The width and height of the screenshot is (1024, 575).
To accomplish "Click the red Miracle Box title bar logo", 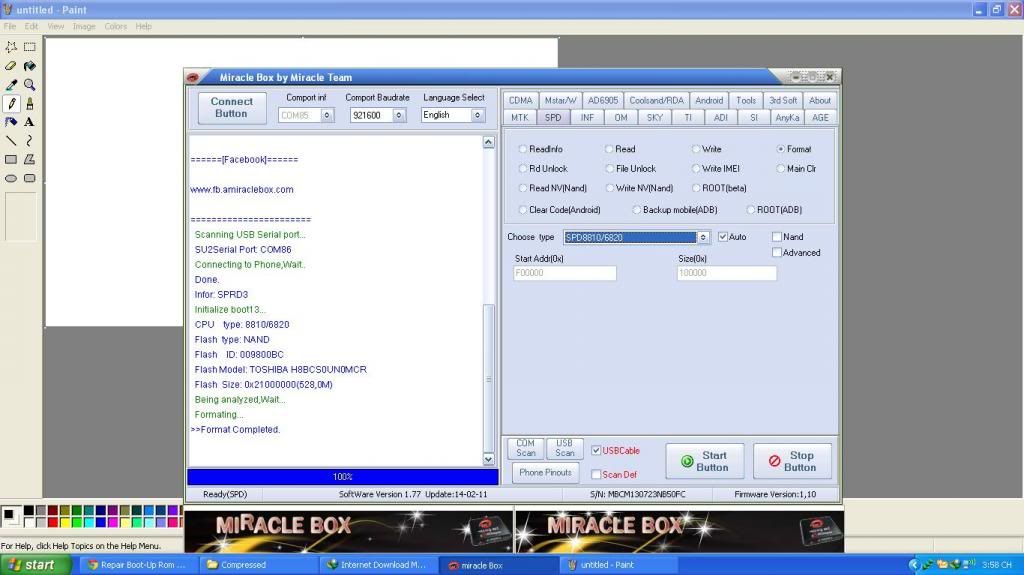I will point(193,77).
